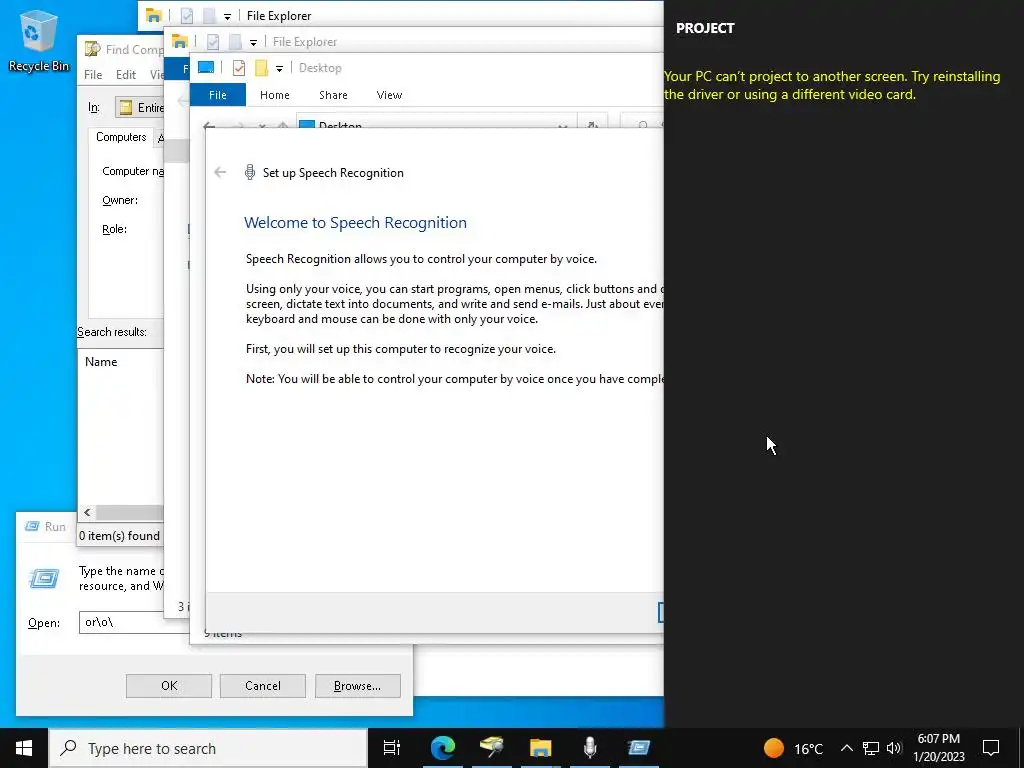Open Quick Access dropdown in middle File Explorer
The width and height of the screenshot is (1024, 768).
click(x=253, y=42)
